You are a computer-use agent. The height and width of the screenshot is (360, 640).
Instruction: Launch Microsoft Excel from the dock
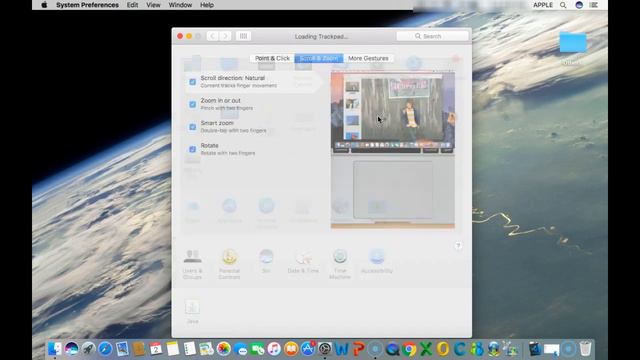coord(426,349)
